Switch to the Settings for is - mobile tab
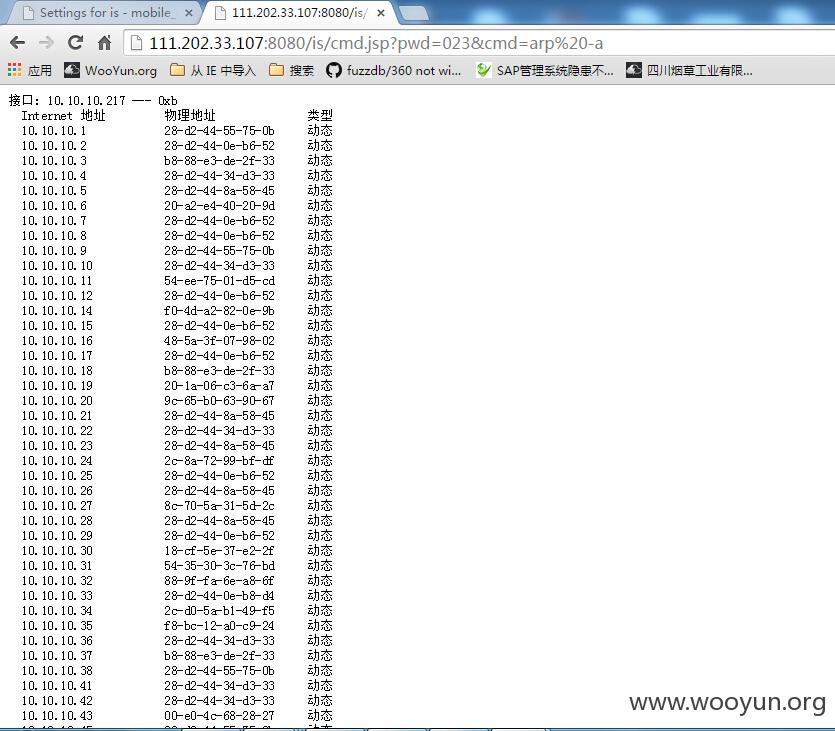 [x=105, y=13]
